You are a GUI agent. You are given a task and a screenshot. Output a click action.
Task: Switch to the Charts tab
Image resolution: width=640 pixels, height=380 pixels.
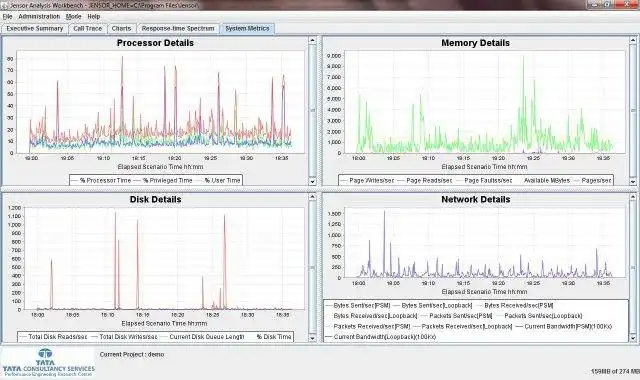click(121, 29)
